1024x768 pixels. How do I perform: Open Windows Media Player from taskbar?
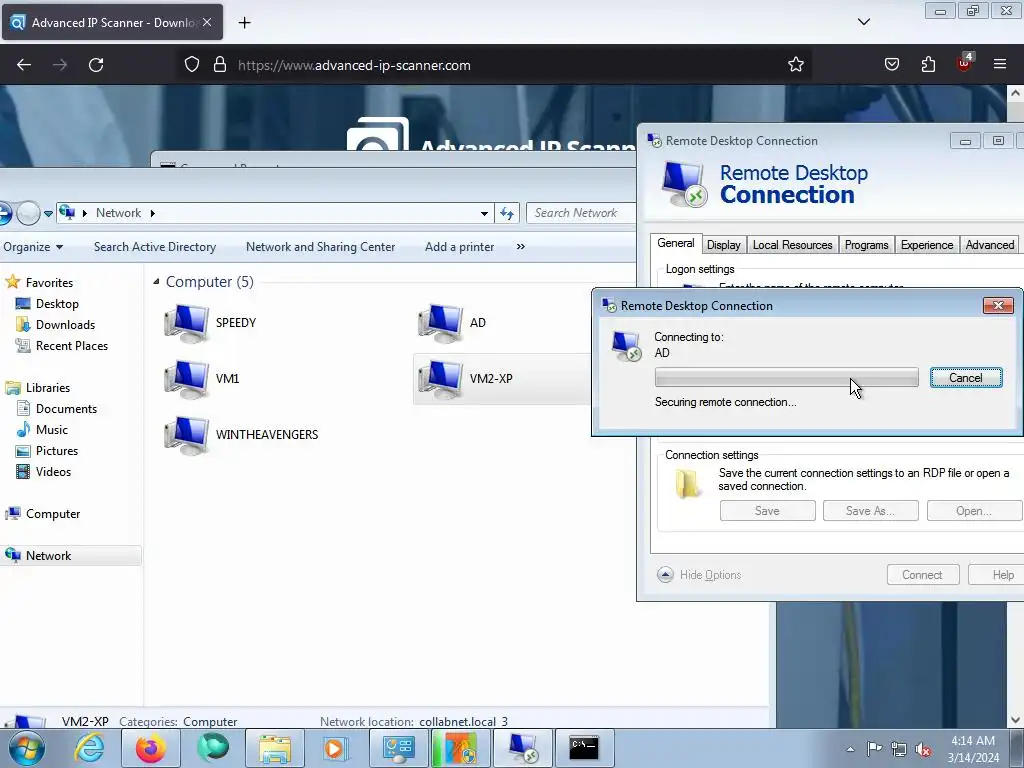[336, 748]
